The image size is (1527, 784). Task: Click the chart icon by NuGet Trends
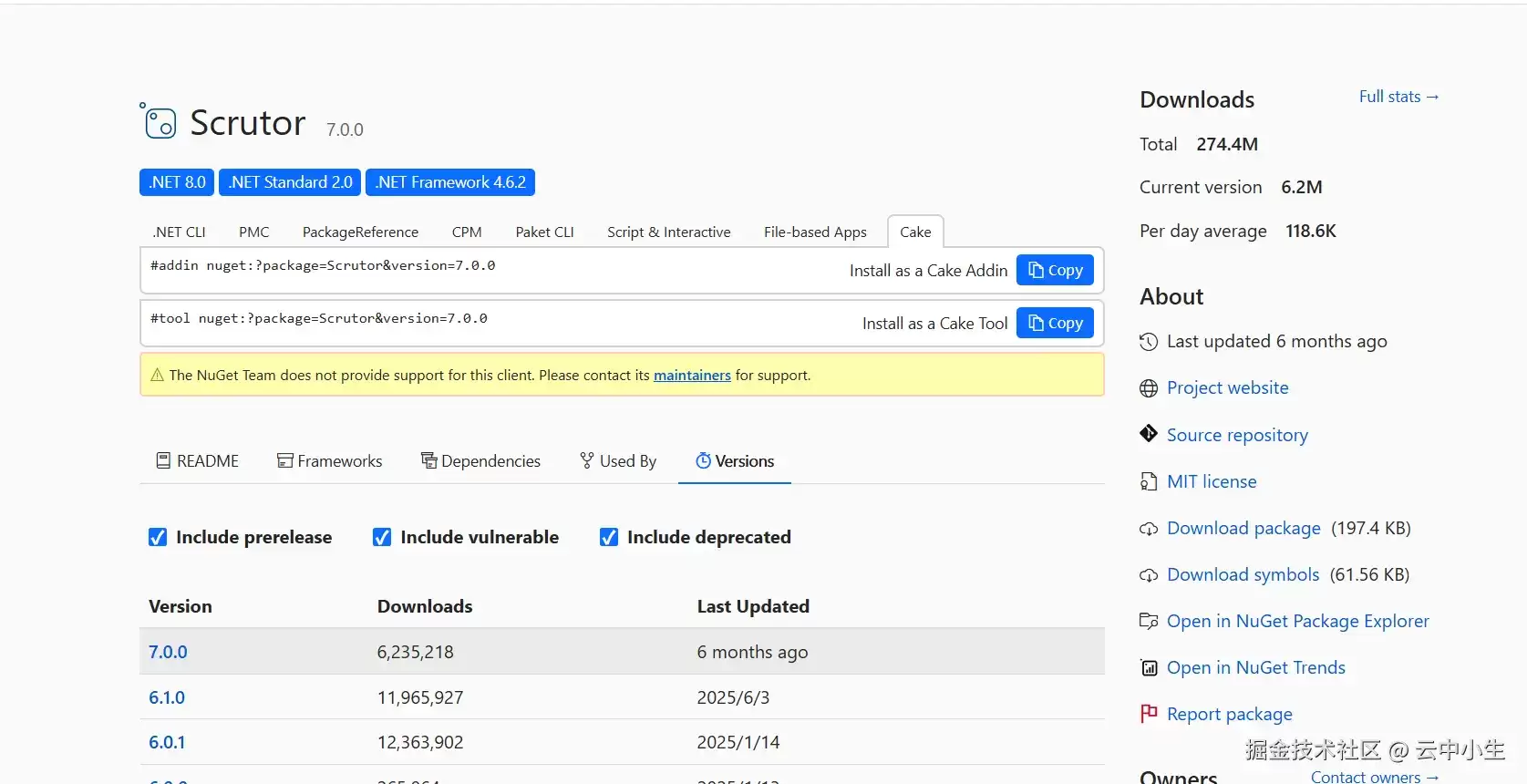point(1149,668)
